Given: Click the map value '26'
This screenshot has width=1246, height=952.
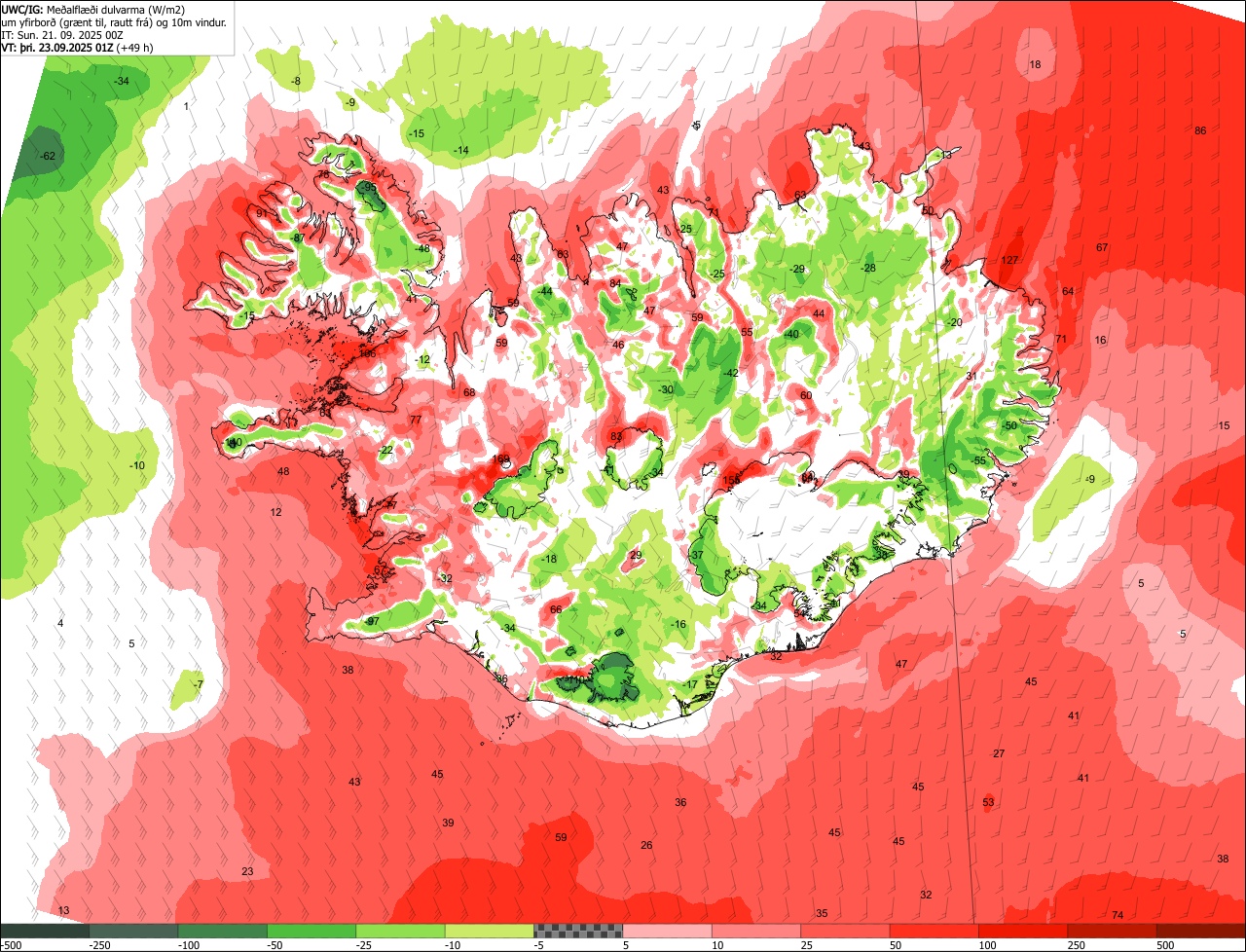Looking at the screenshot, I should coord(646,845).
